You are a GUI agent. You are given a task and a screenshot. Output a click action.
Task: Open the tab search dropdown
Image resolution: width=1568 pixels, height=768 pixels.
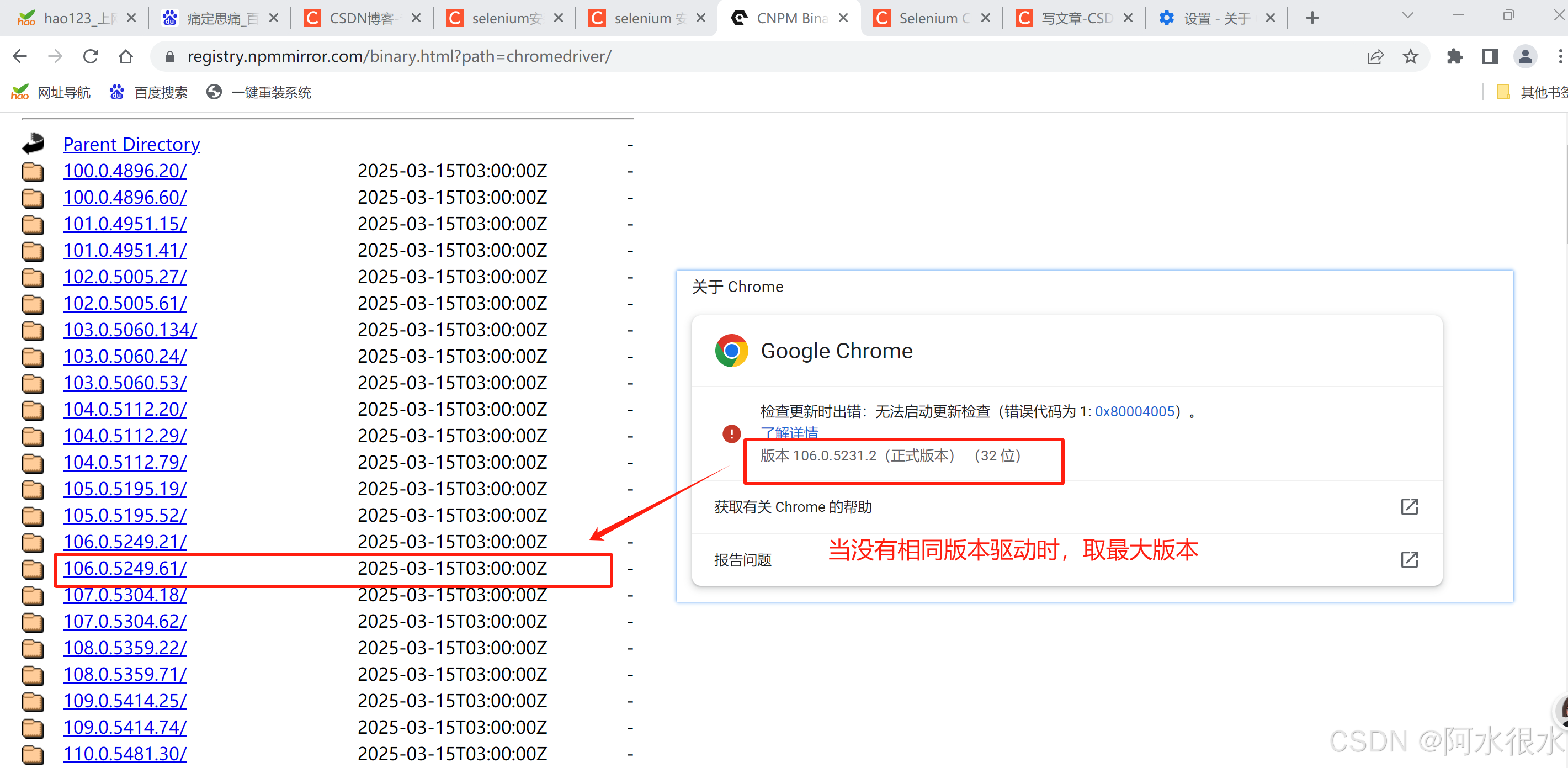coord(1407,15)
